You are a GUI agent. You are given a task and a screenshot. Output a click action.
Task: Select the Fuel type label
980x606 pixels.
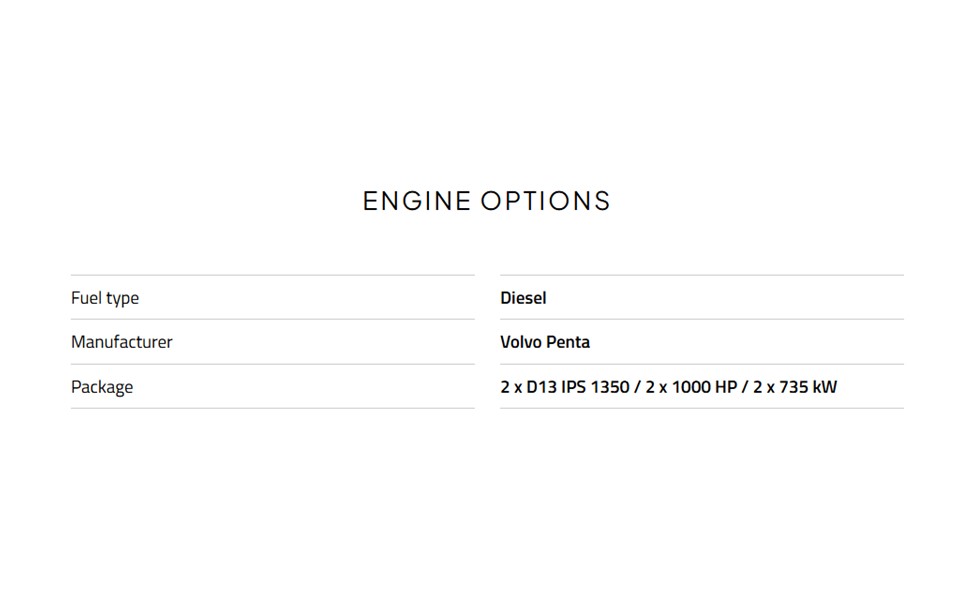click(105, 298)
